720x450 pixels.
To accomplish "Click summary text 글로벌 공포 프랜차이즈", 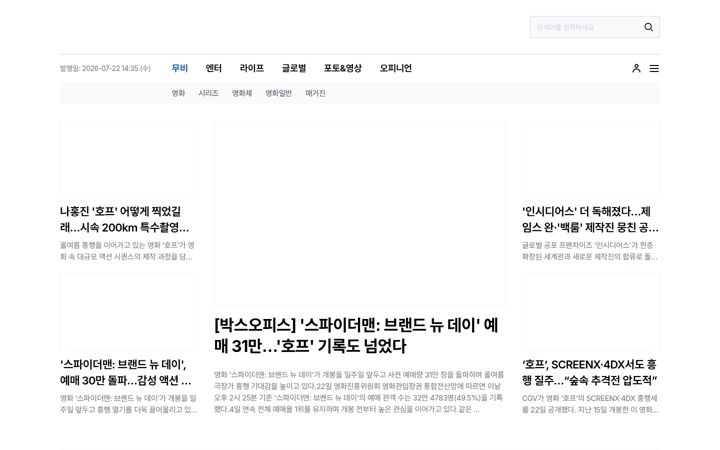I will [x=590, y=251].
